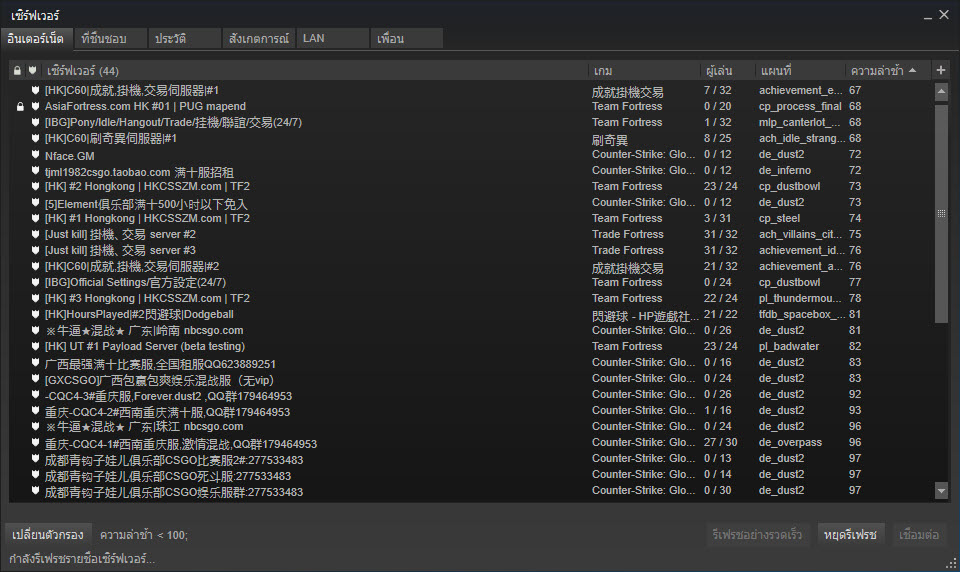Select the Nface.GM server row
This screenshot has width=960, height=572.
(x=470, y=154)
